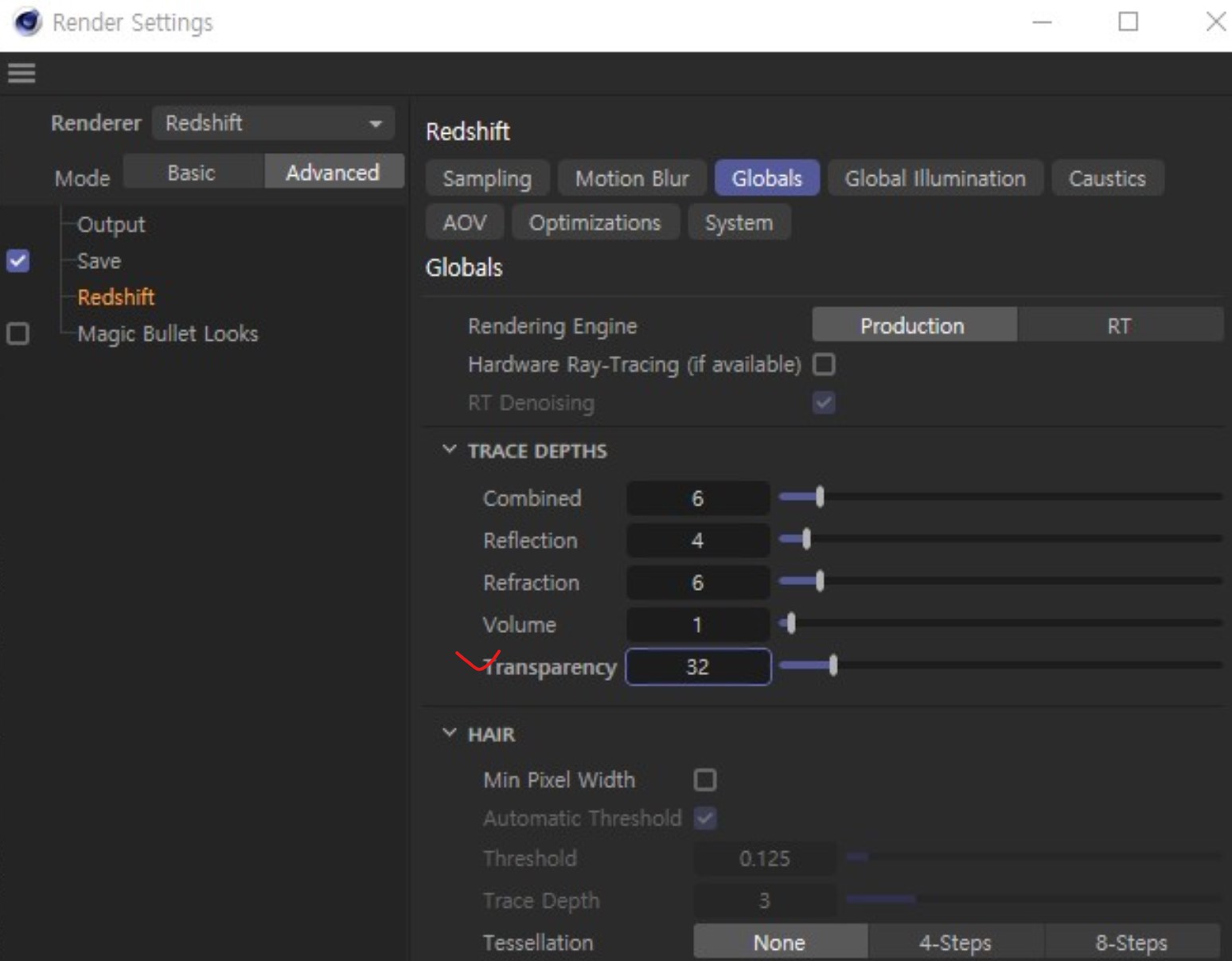Select Redshift in the settings tree
This screenshot has width=1232, height=961.
pos(116,297)
